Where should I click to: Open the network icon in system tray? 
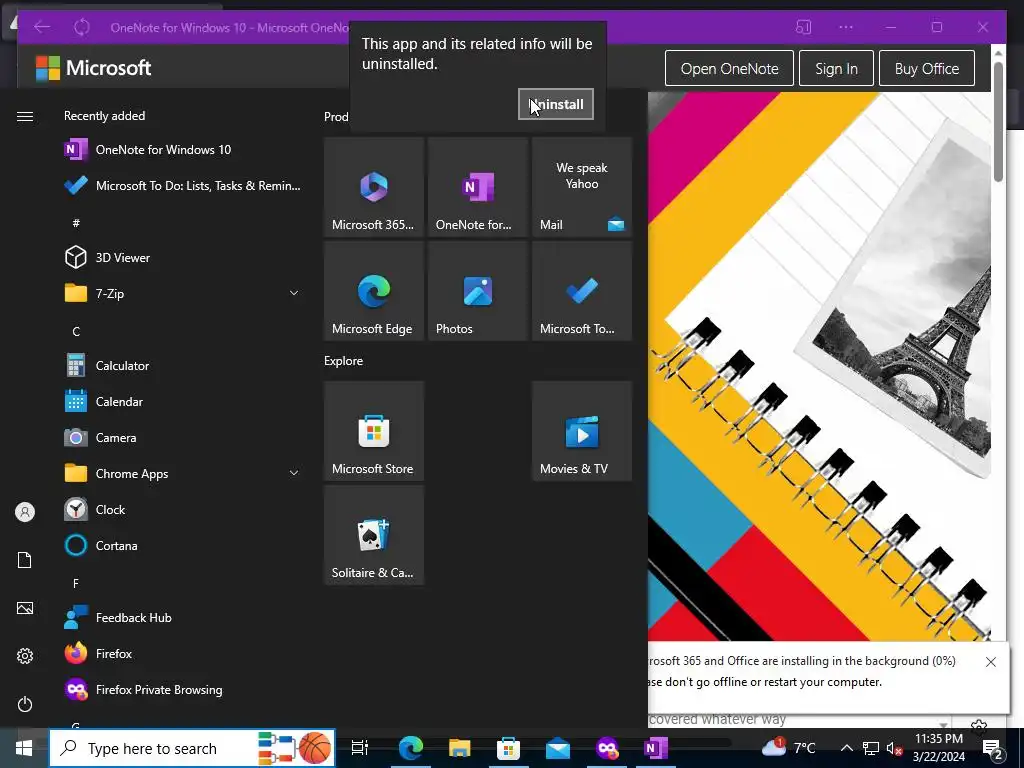click(871, 748)
